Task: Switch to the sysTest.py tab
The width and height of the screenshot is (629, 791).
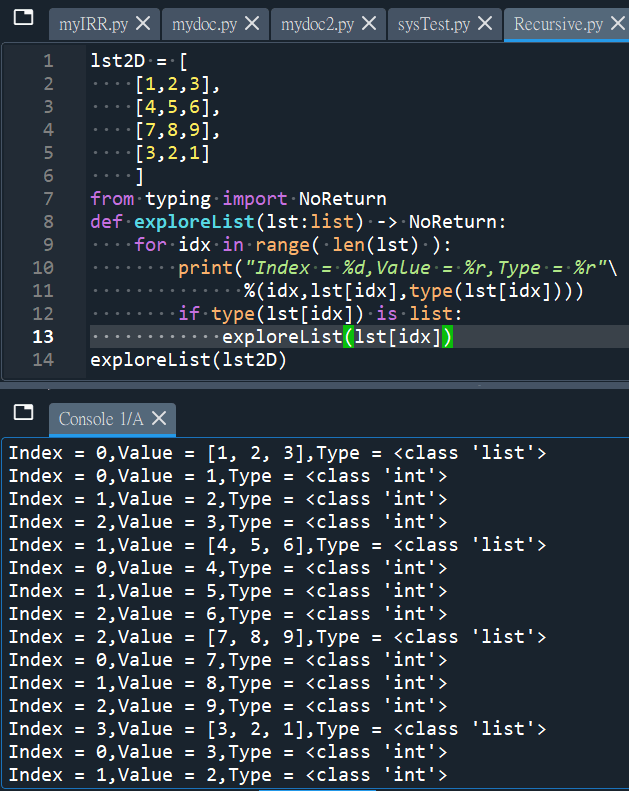Action: click(x=444, y=24)
